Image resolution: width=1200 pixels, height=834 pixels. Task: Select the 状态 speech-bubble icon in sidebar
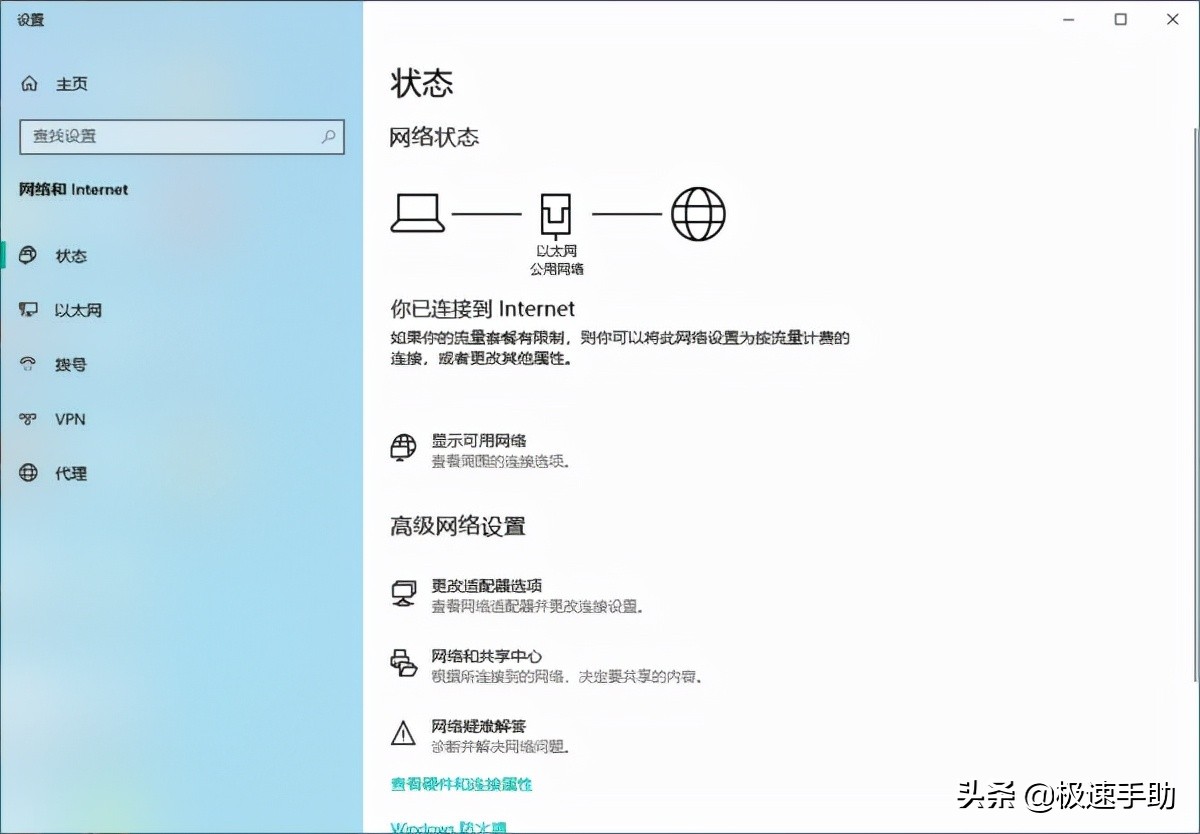pyautogui.click(x=29, y=256)
